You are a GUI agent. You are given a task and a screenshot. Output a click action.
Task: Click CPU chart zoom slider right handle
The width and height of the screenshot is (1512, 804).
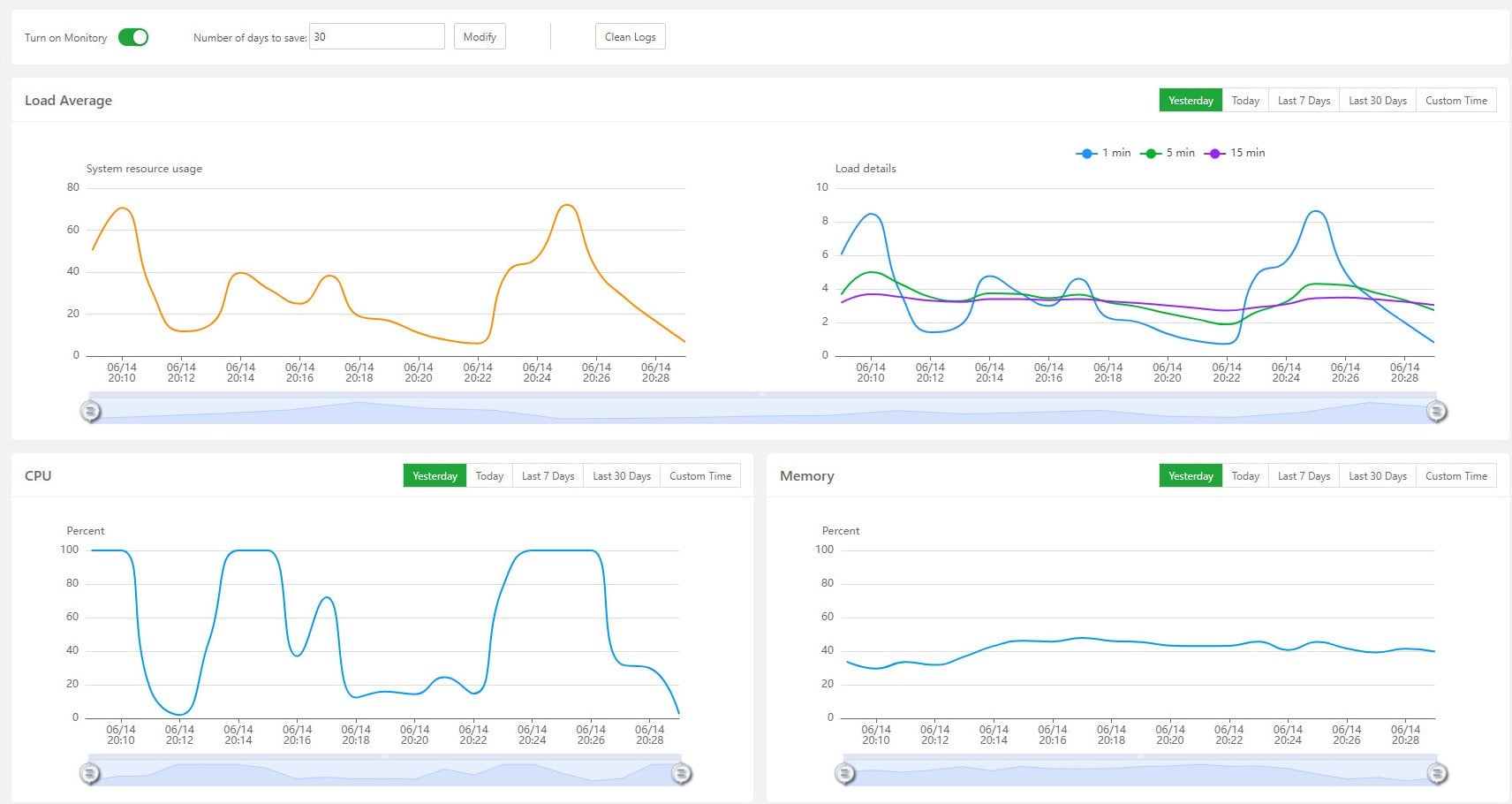[681, 774]
